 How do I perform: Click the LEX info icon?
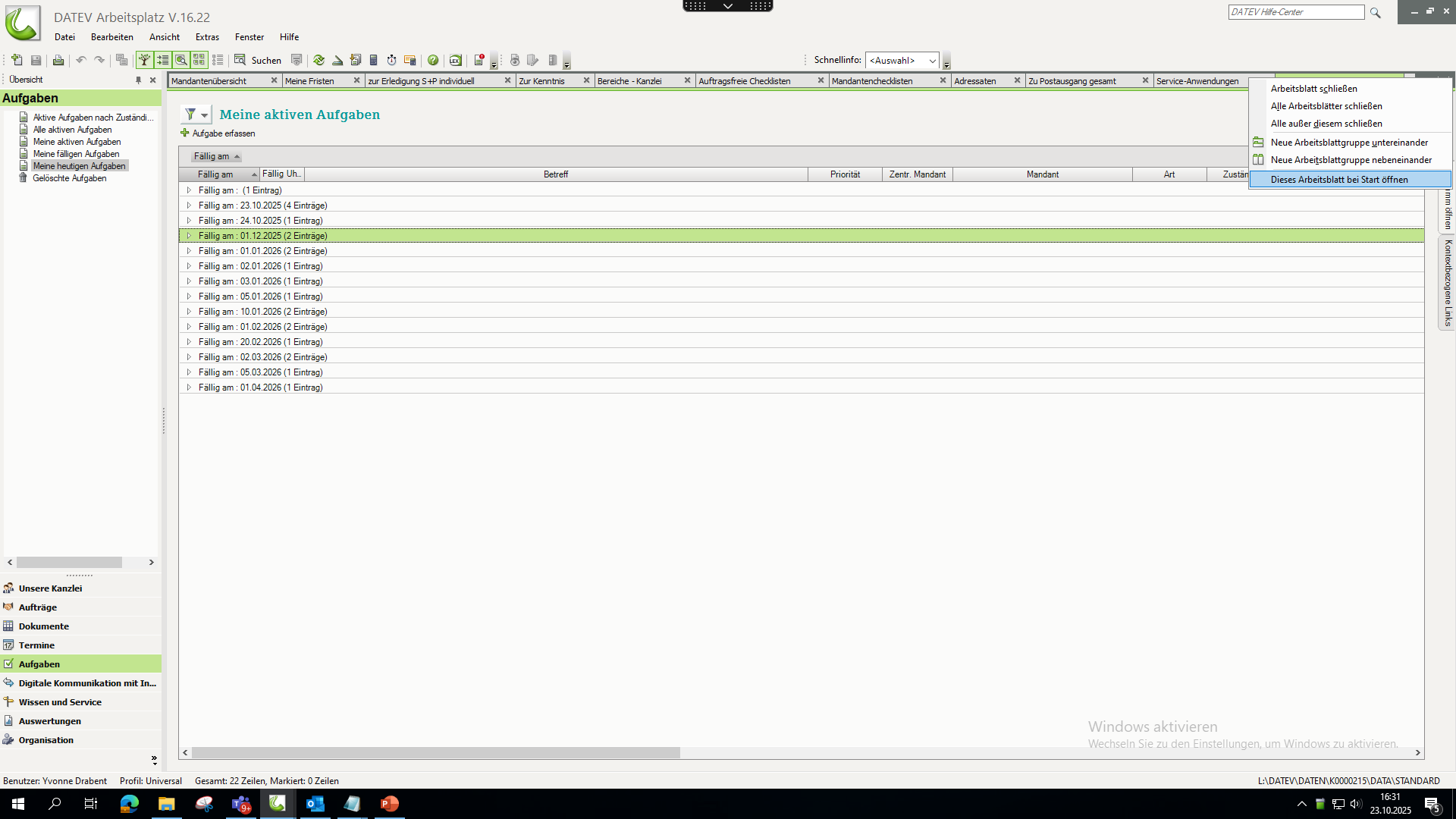(x=455, y=60)
